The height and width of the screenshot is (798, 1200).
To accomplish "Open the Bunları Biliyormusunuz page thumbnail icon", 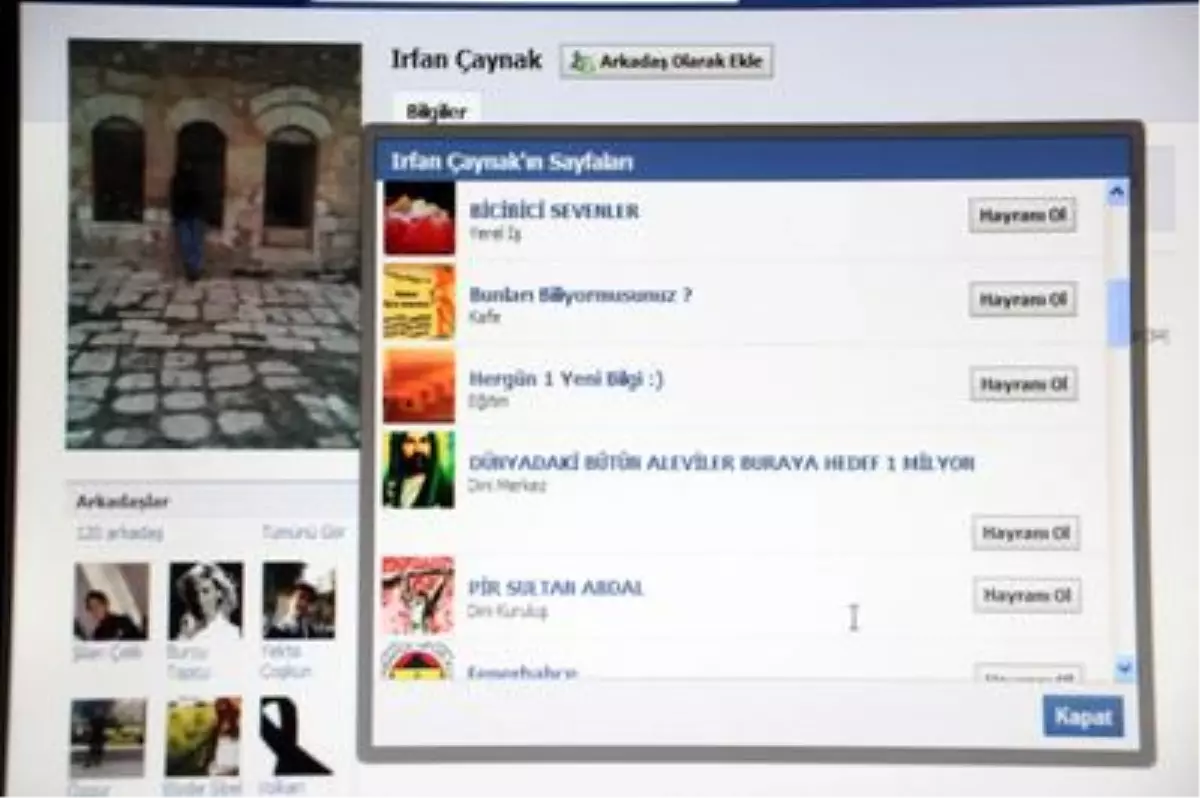I will [419, 302].
